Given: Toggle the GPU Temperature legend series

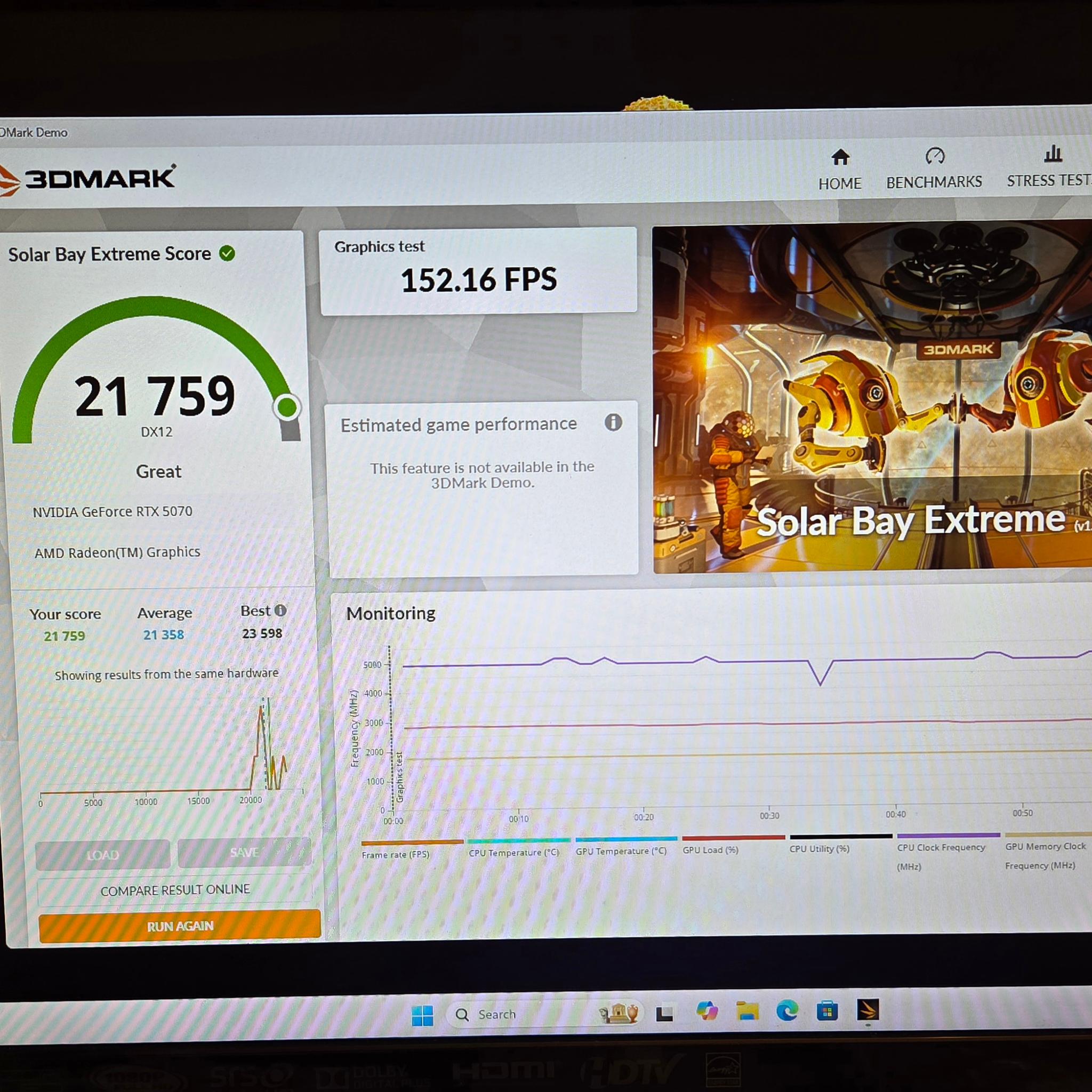Looking at the screenshot, I should point(621,850).
